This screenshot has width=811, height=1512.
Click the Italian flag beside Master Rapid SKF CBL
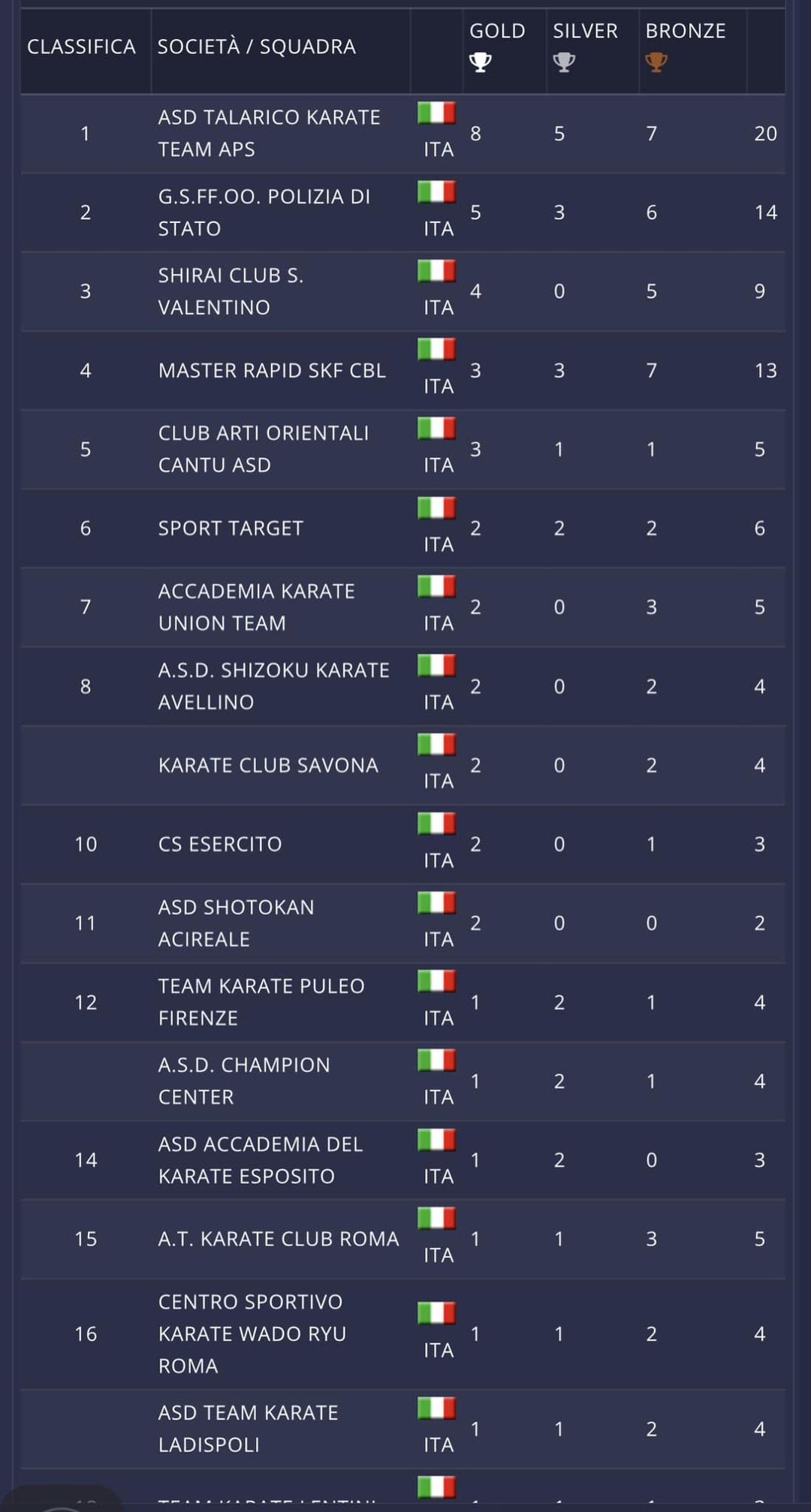[x=437, y=350]
